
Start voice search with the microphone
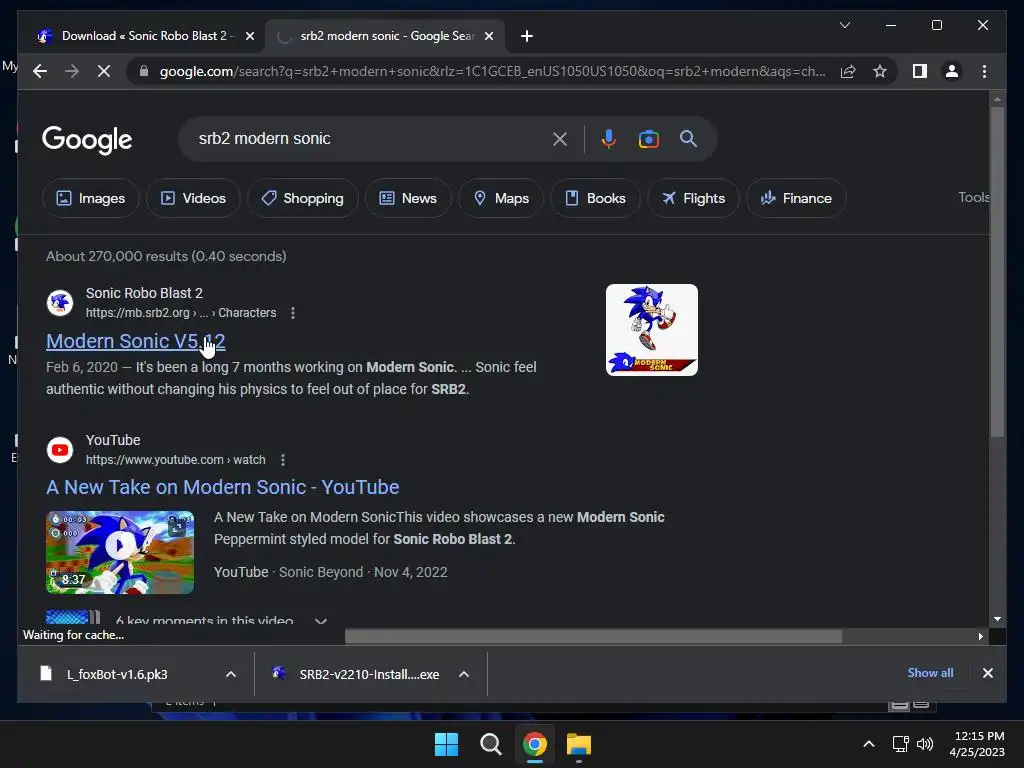pyautogui.click(x=609, y=139)
